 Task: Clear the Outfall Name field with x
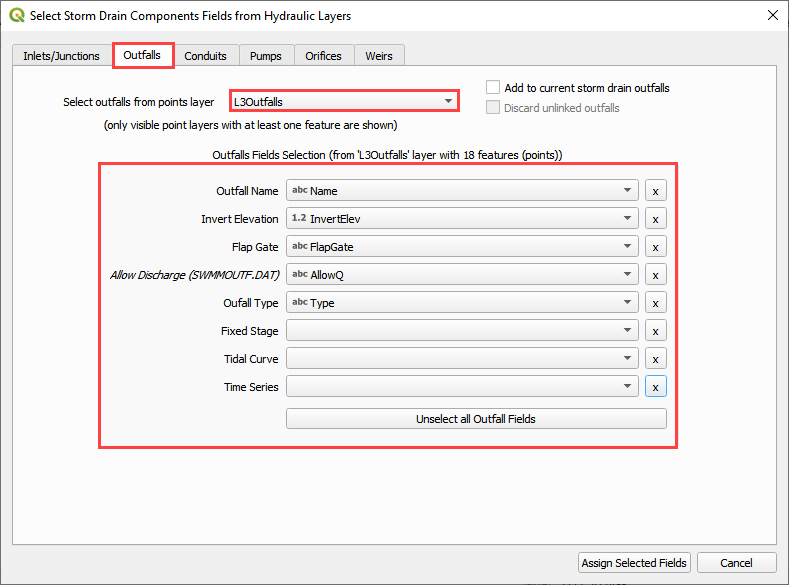(x=655, y=191)
